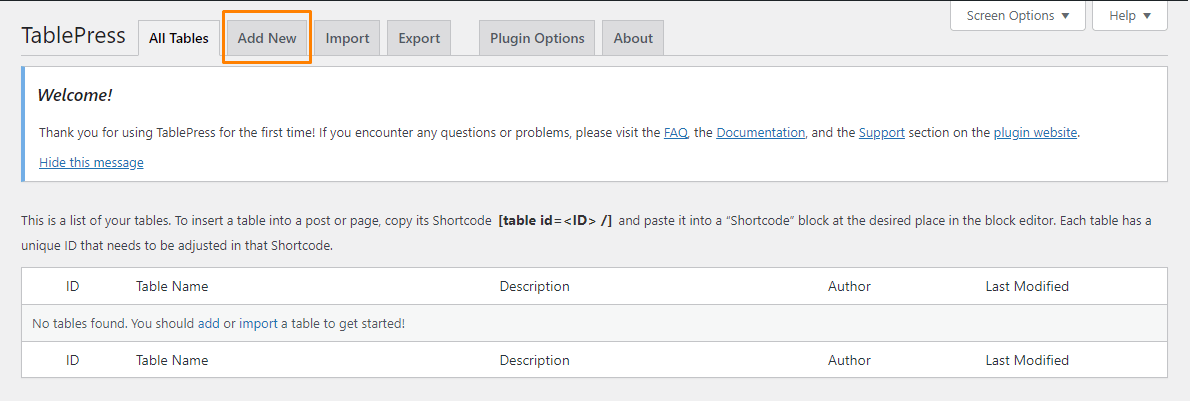
Task: Click Hide this message
Action: (91, 162)
